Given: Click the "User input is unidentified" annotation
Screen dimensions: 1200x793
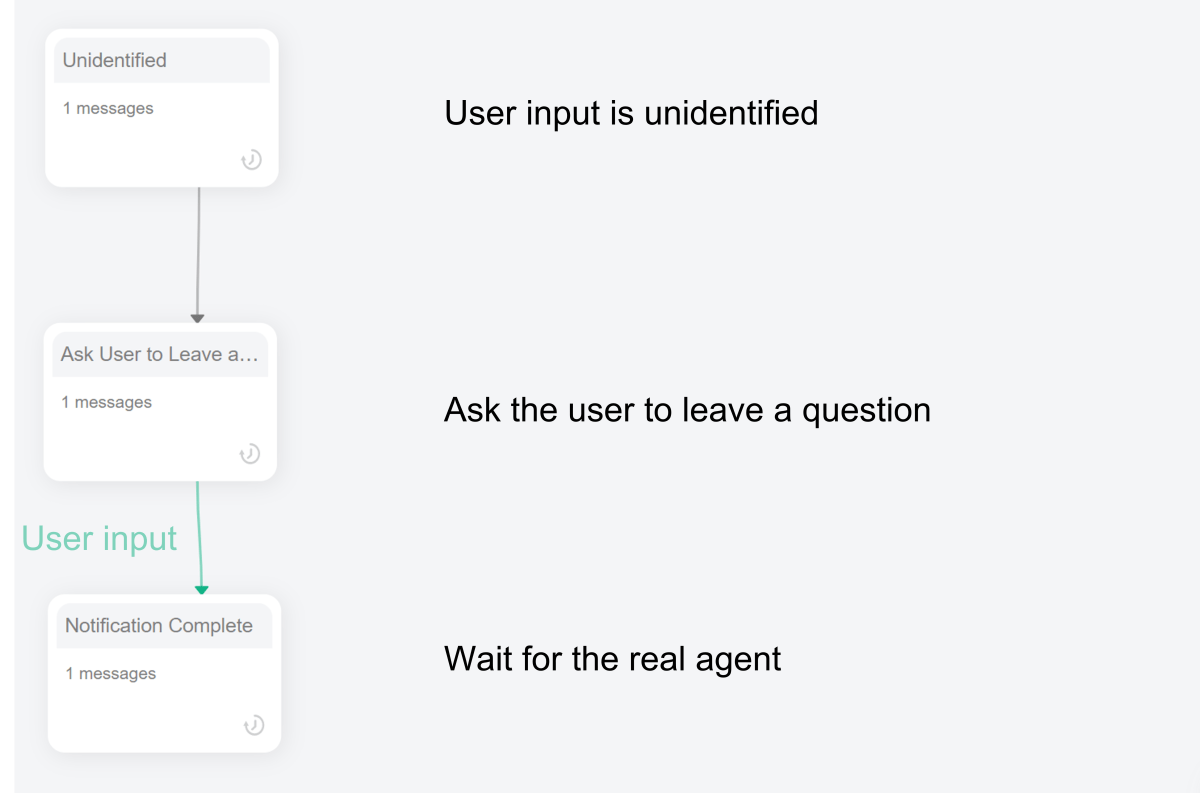Looking at the screenshot, I should pyautogui.click(x=631, y=113).
